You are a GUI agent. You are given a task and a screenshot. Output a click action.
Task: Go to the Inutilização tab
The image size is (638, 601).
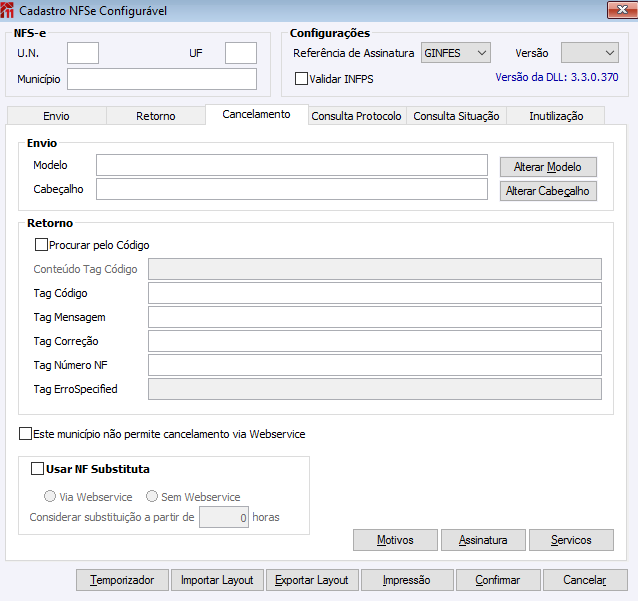point(556,116)
